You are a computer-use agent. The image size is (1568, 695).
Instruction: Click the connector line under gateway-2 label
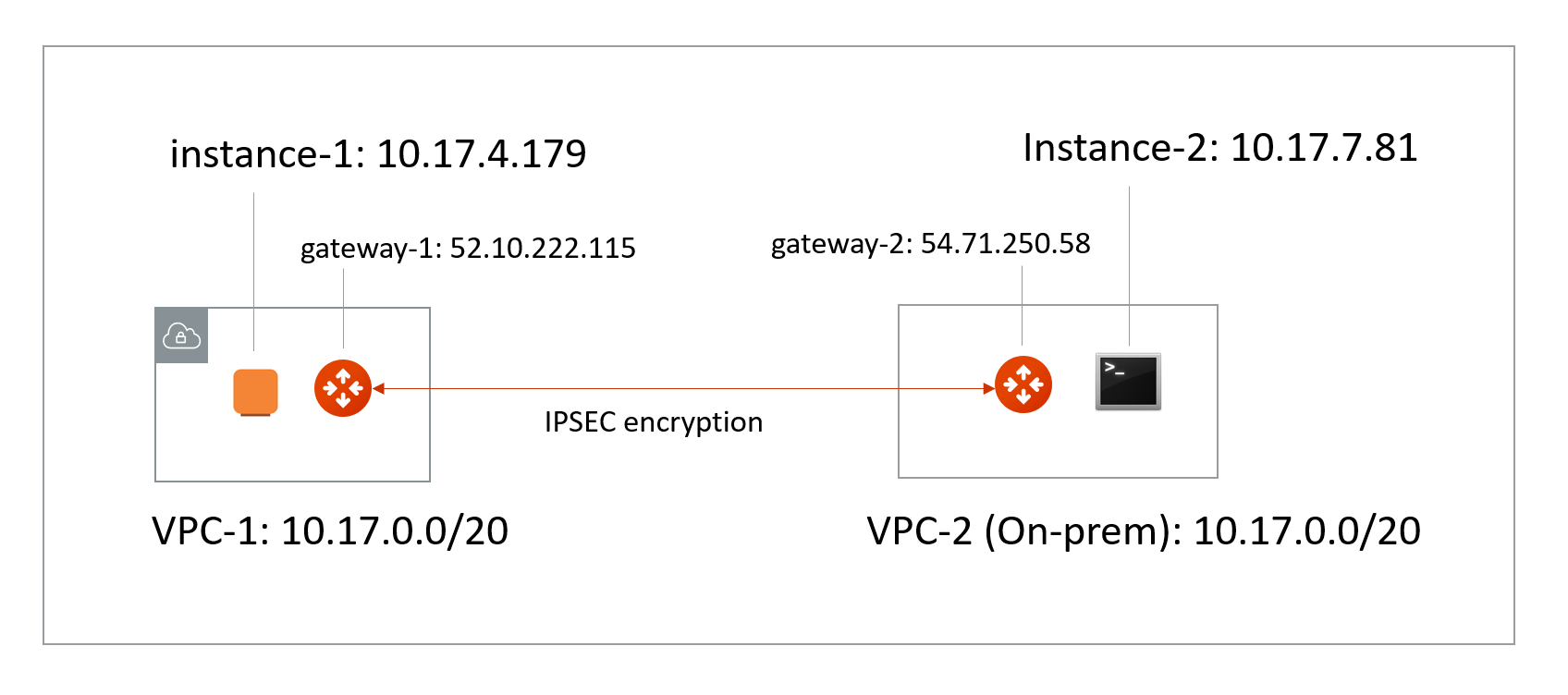tap(1022, 305)
